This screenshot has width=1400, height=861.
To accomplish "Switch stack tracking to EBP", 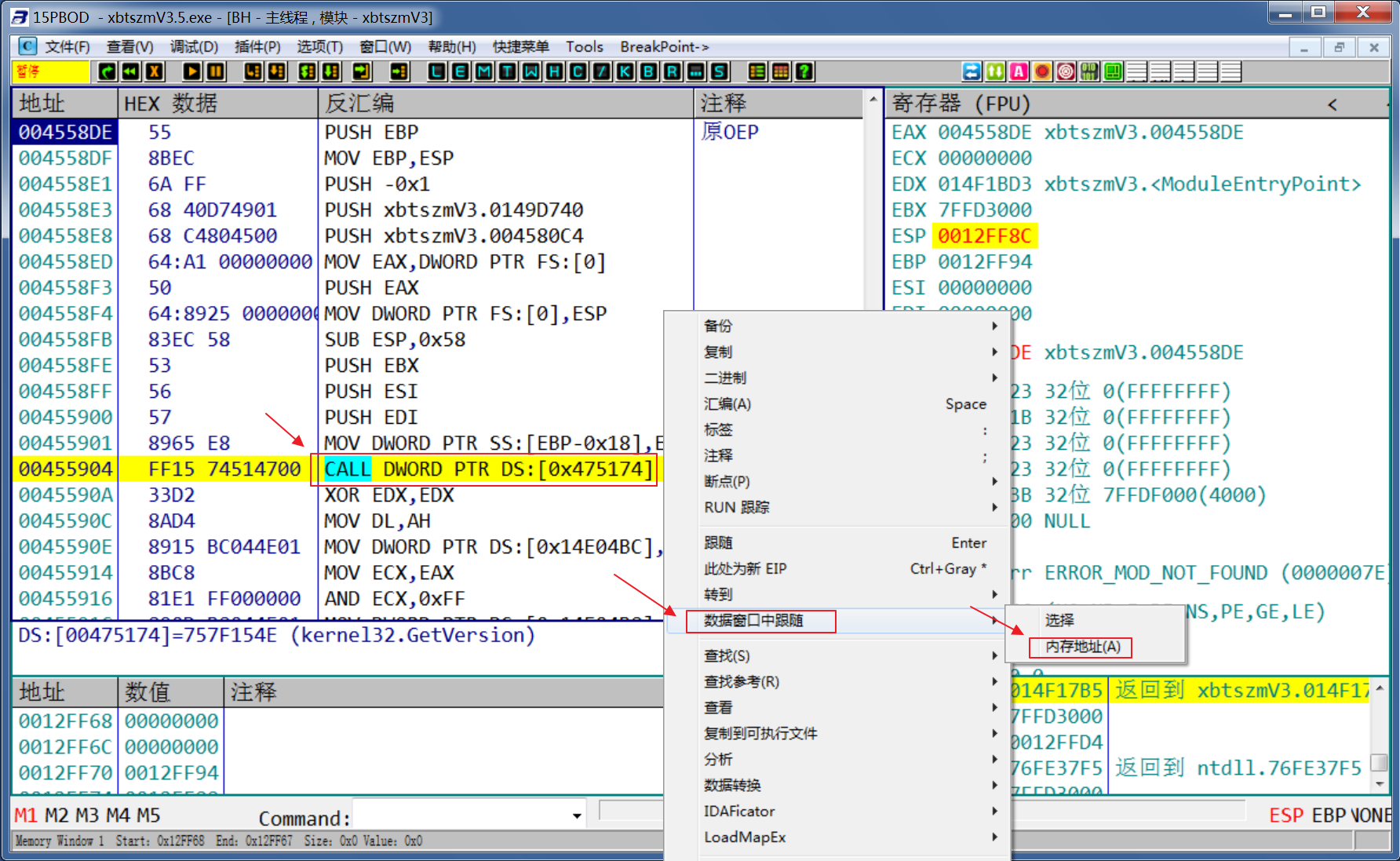I will click(1328, 816).
